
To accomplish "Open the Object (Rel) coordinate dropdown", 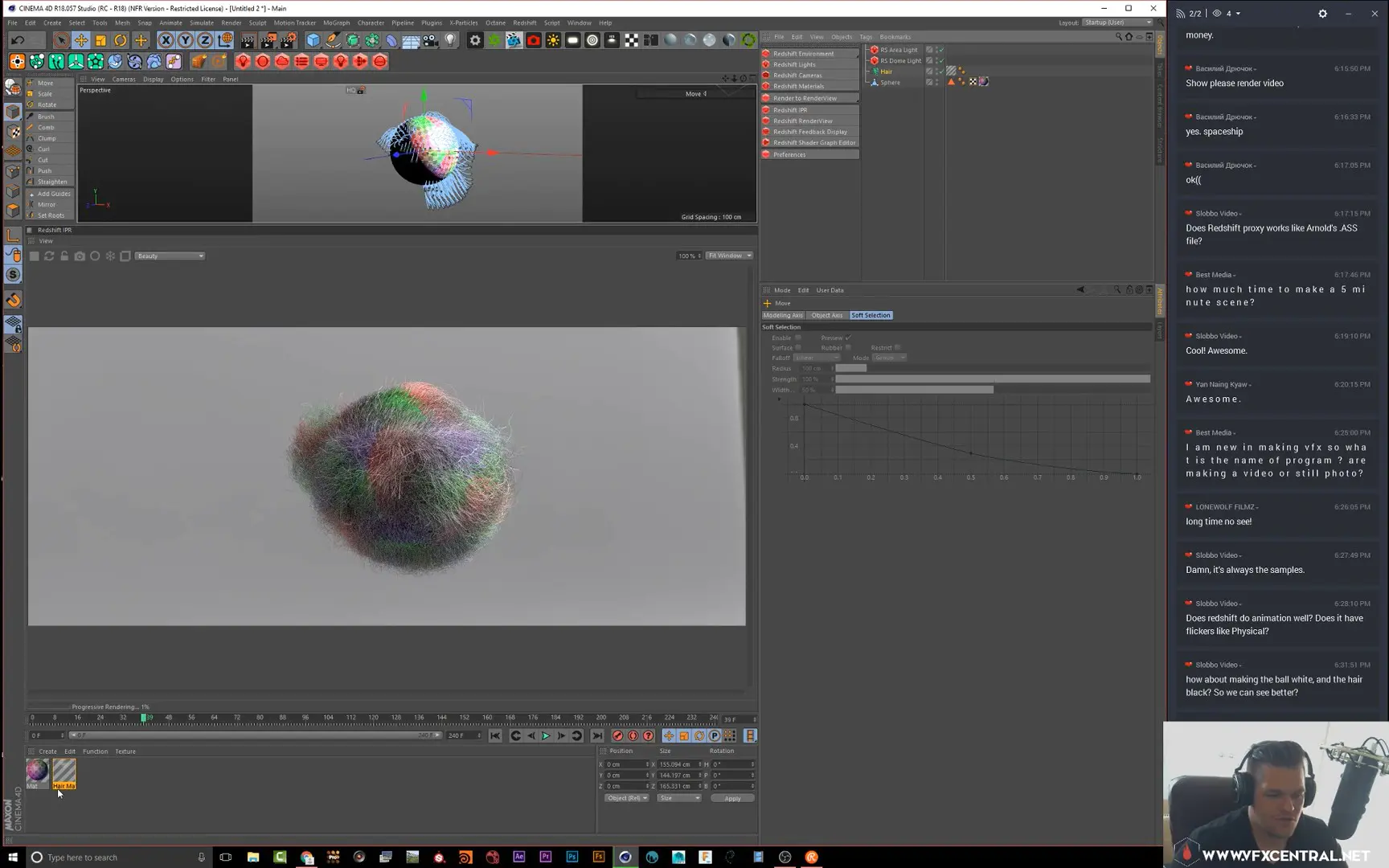I will click(626, 798).
